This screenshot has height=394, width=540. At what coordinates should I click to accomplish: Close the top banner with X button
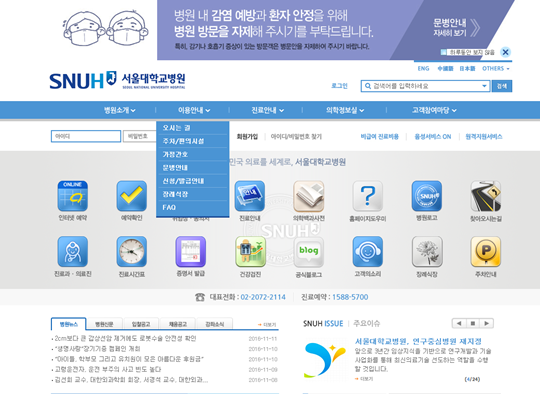pos(505,52)
